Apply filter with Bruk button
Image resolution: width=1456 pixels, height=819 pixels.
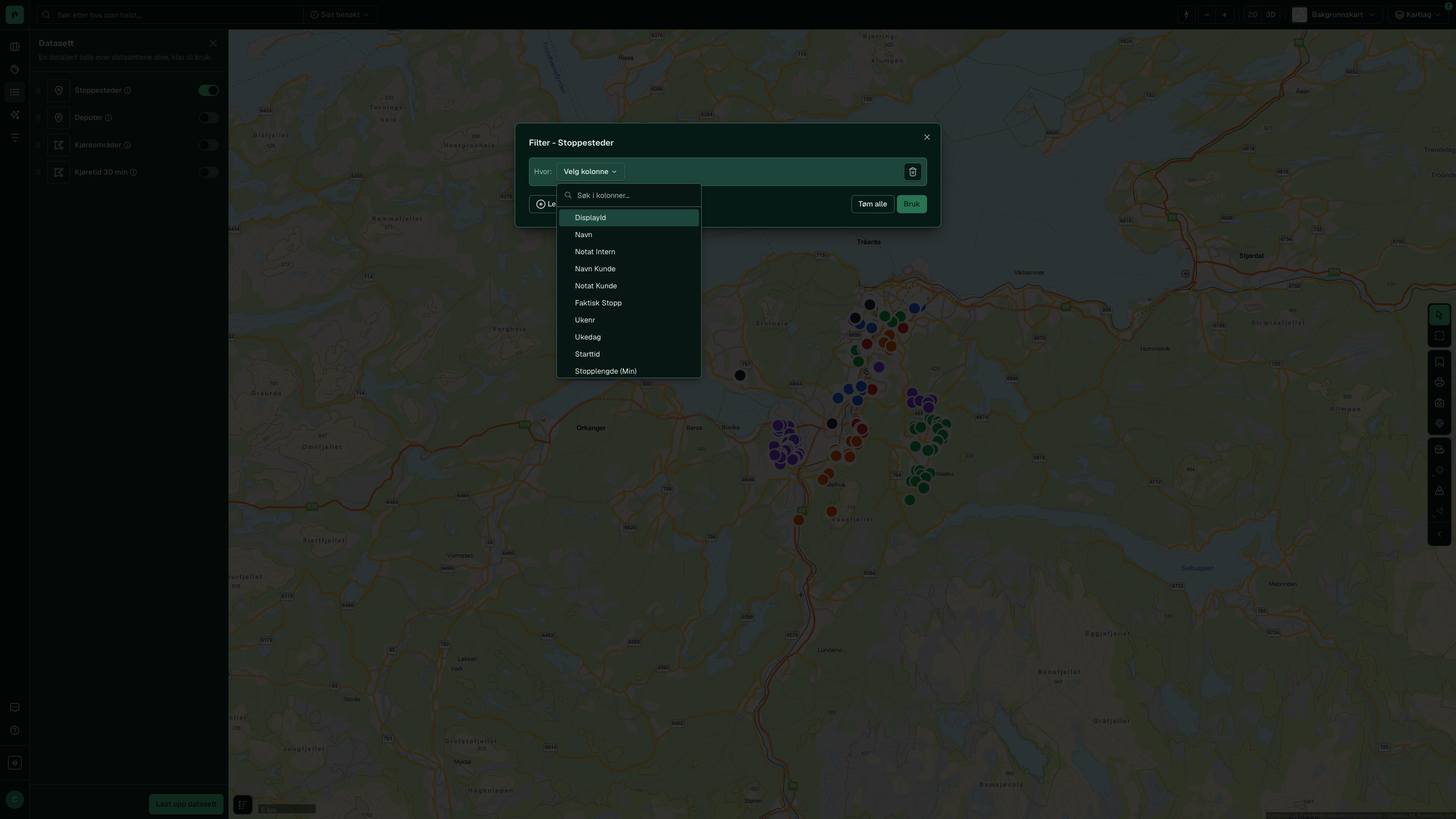(x=911, y=204)
